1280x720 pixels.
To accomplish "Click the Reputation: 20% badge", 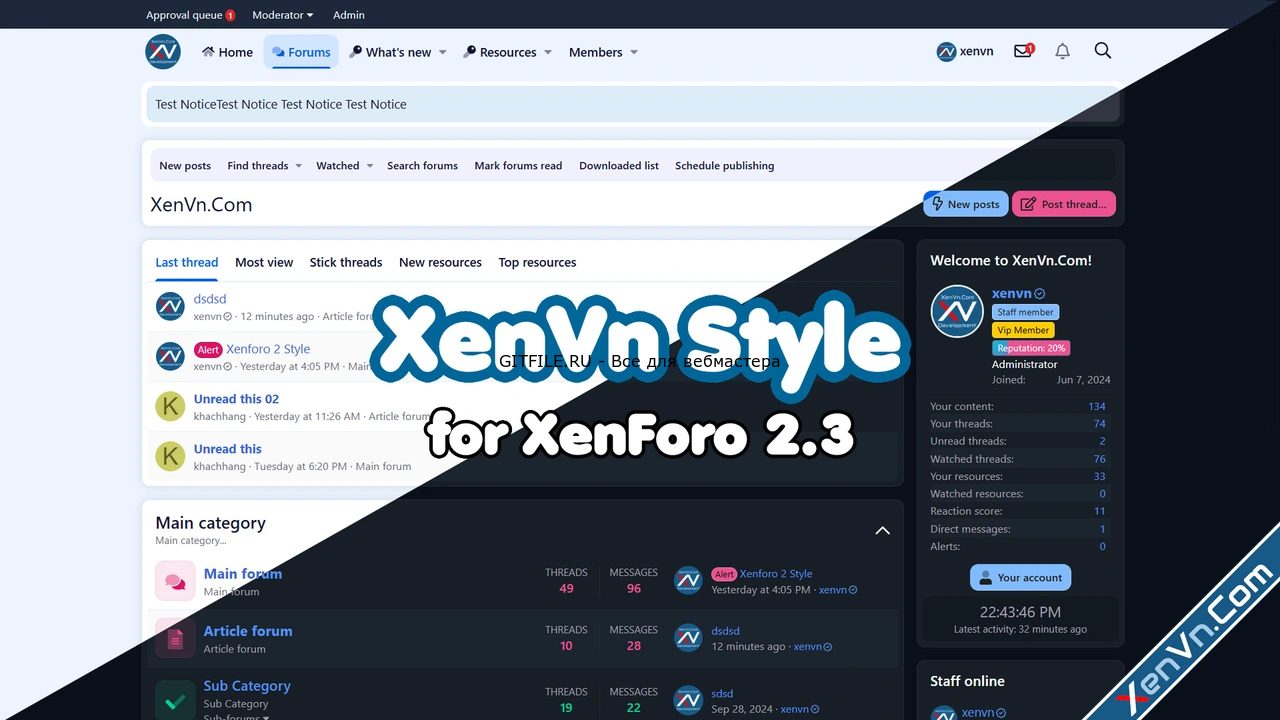I will click(x=1031, y=348).
